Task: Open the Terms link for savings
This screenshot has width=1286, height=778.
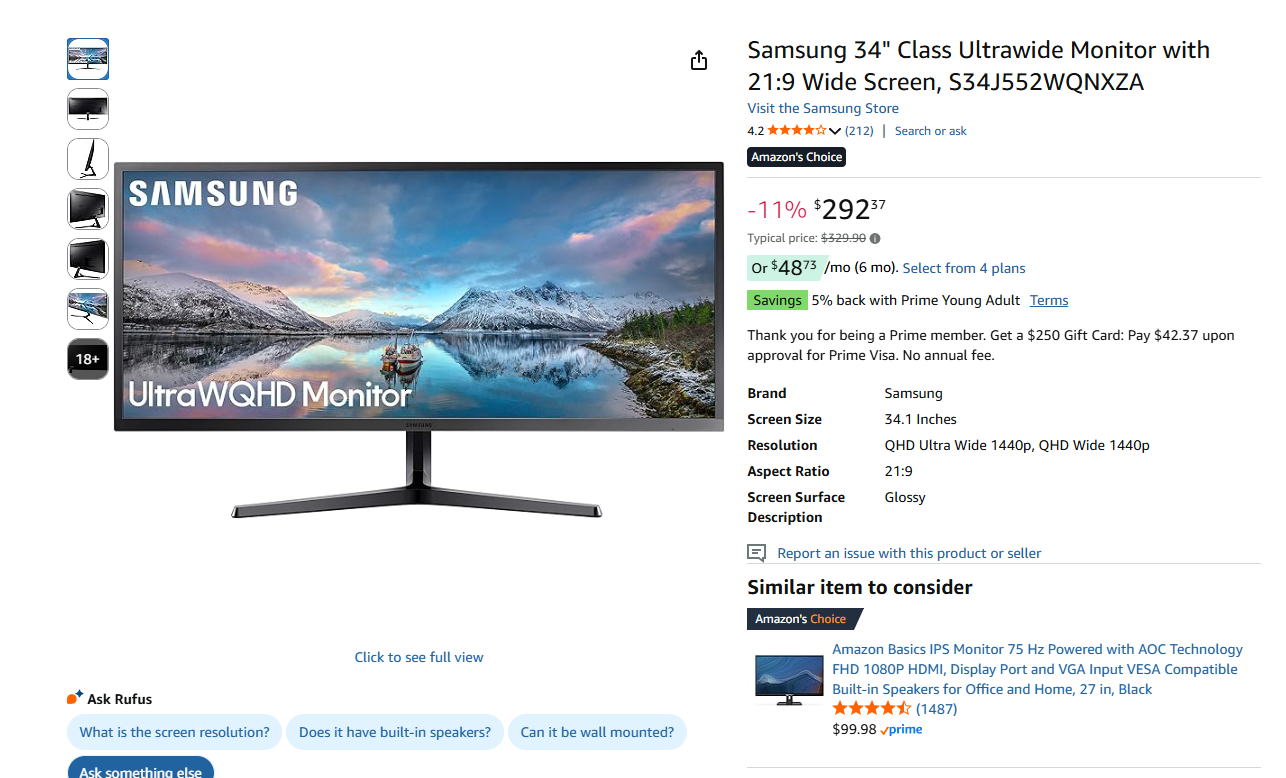Action: pos(1049,300)
